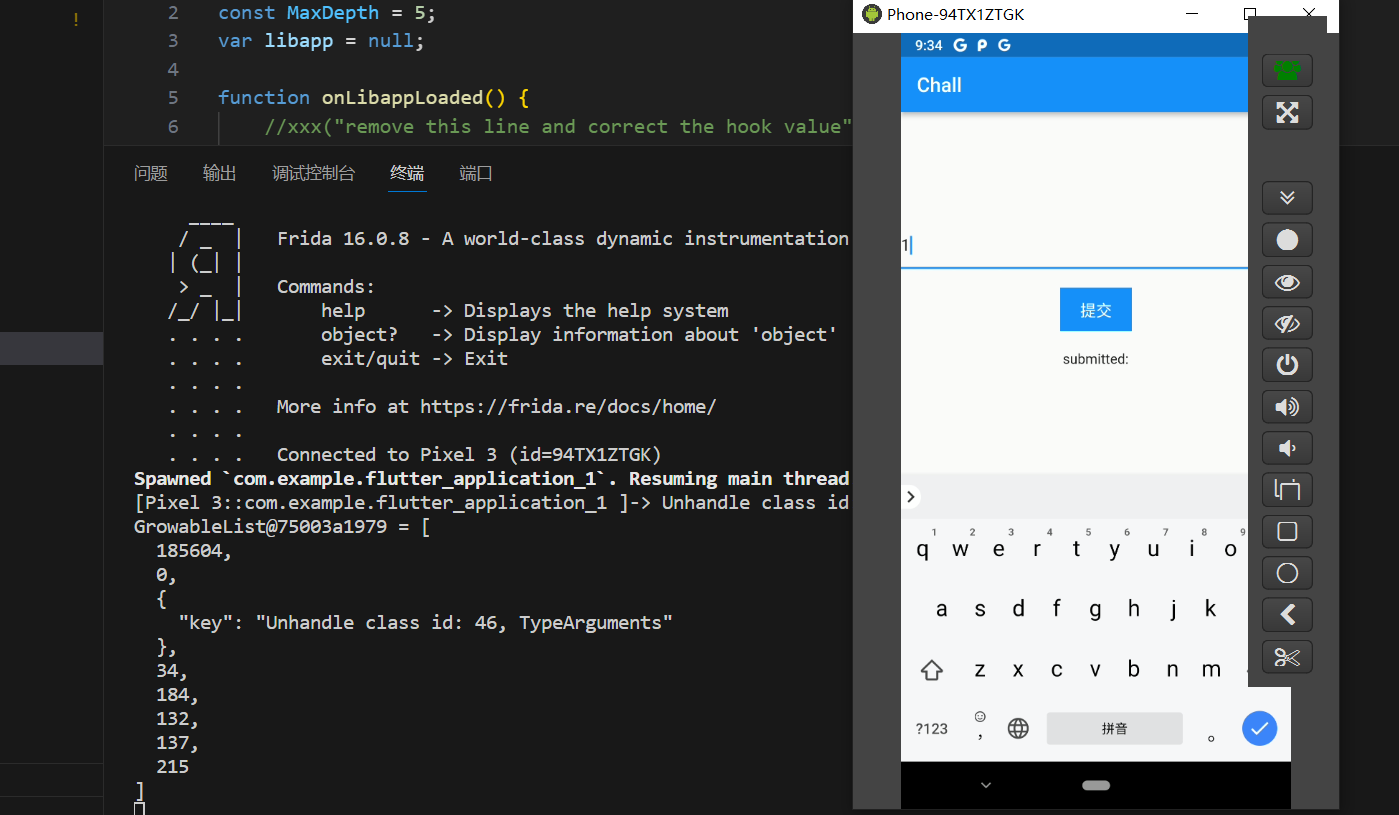Click the power button icon
Screen dimensions: 1399x815
(1287, 365)
